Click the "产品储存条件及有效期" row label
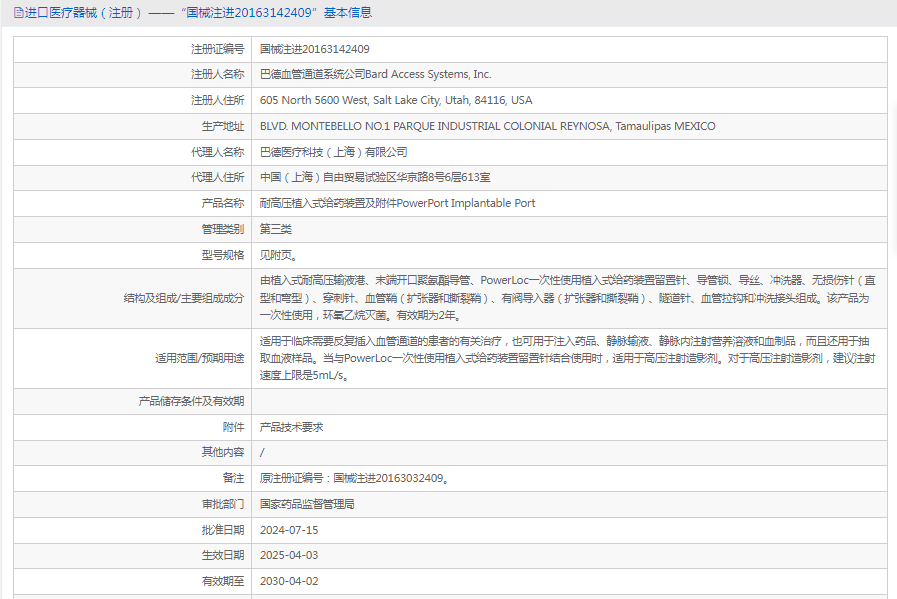 point(191,402)
